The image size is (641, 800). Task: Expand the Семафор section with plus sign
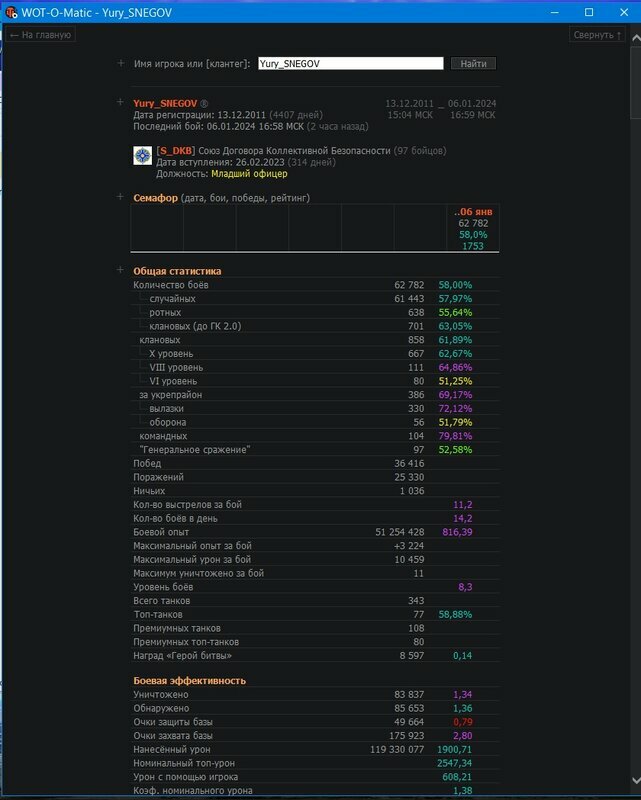click(x=121, y=197)
